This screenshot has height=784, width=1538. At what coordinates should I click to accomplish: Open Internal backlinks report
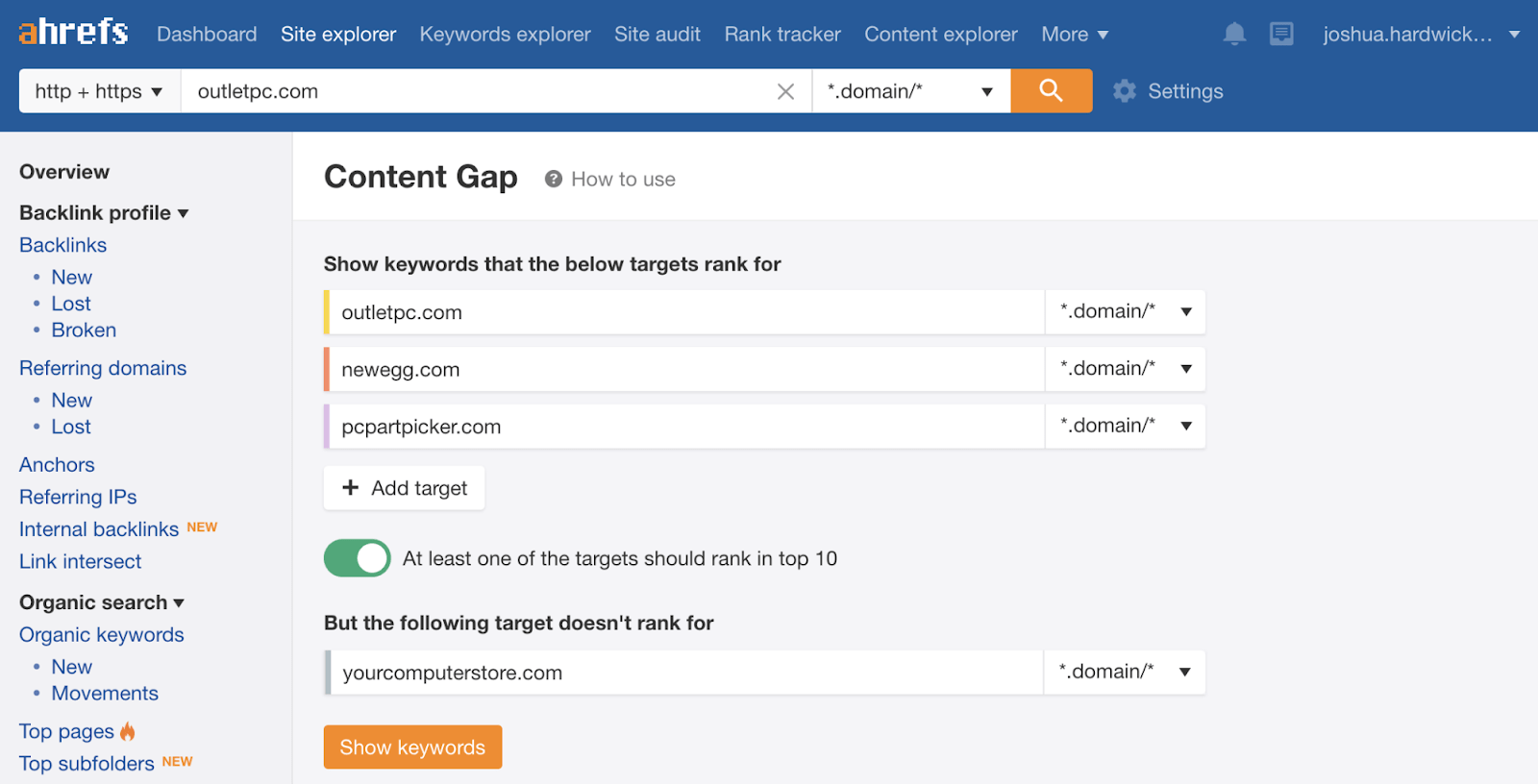pyautogui.click(x=99, y=529)
